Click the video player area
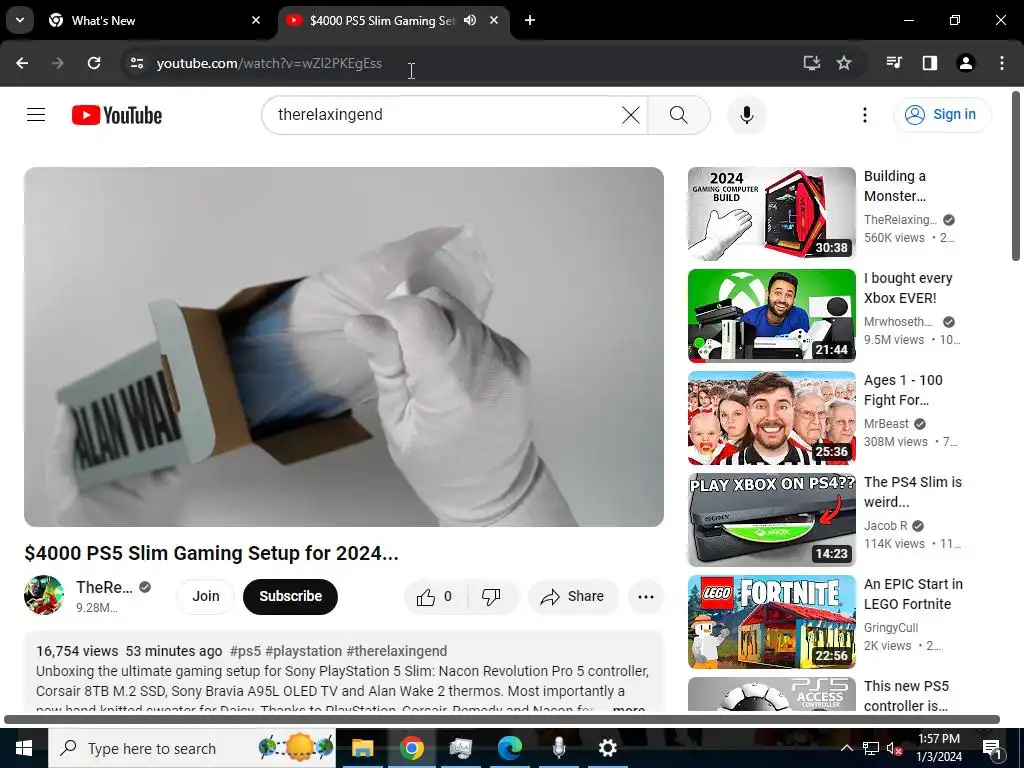Viewport: 1024px width, 768px height. [344, 347]
